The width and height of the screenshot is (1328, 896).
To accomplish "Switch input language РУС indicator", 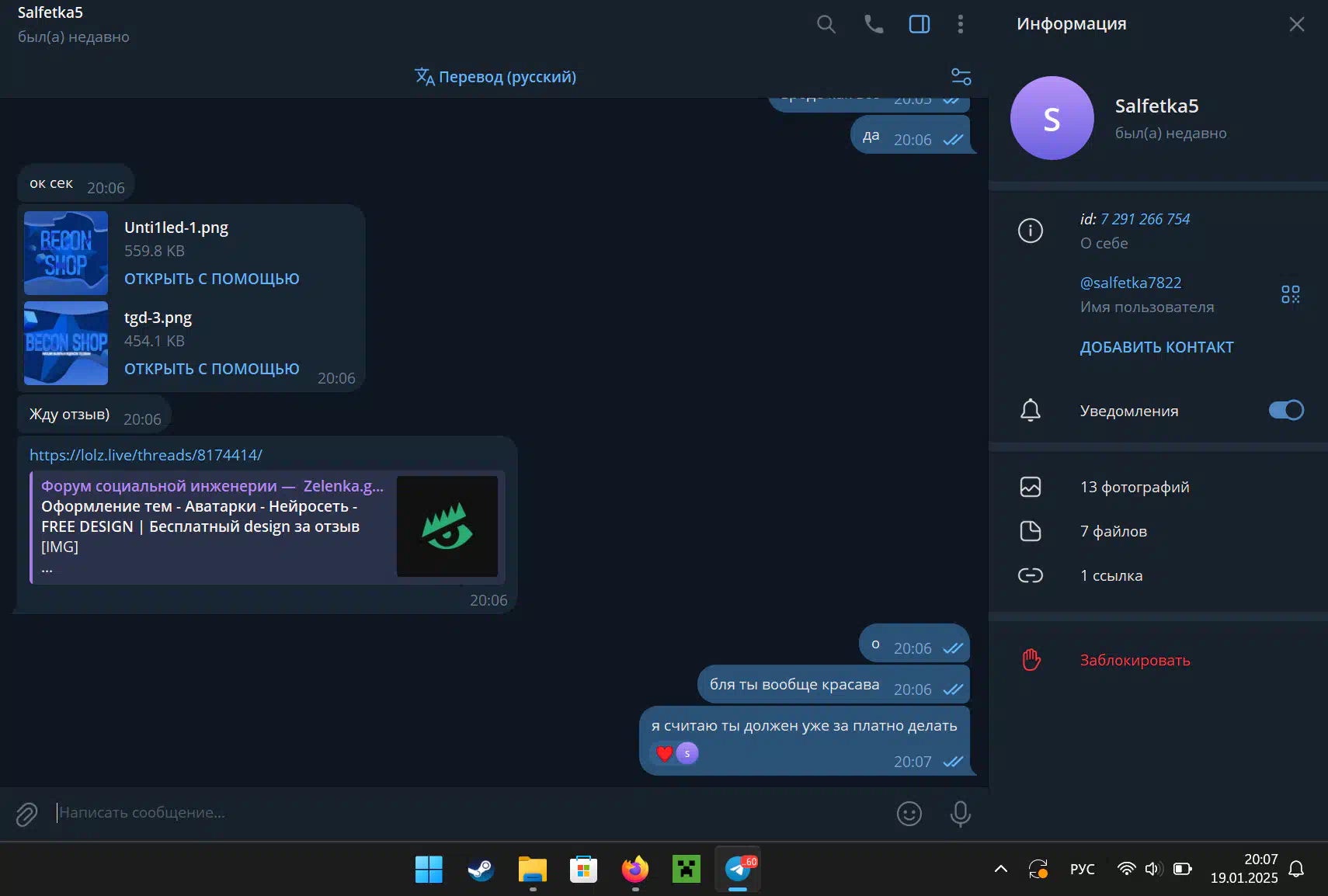I will pyautogui.click(x=1082, y=869).
